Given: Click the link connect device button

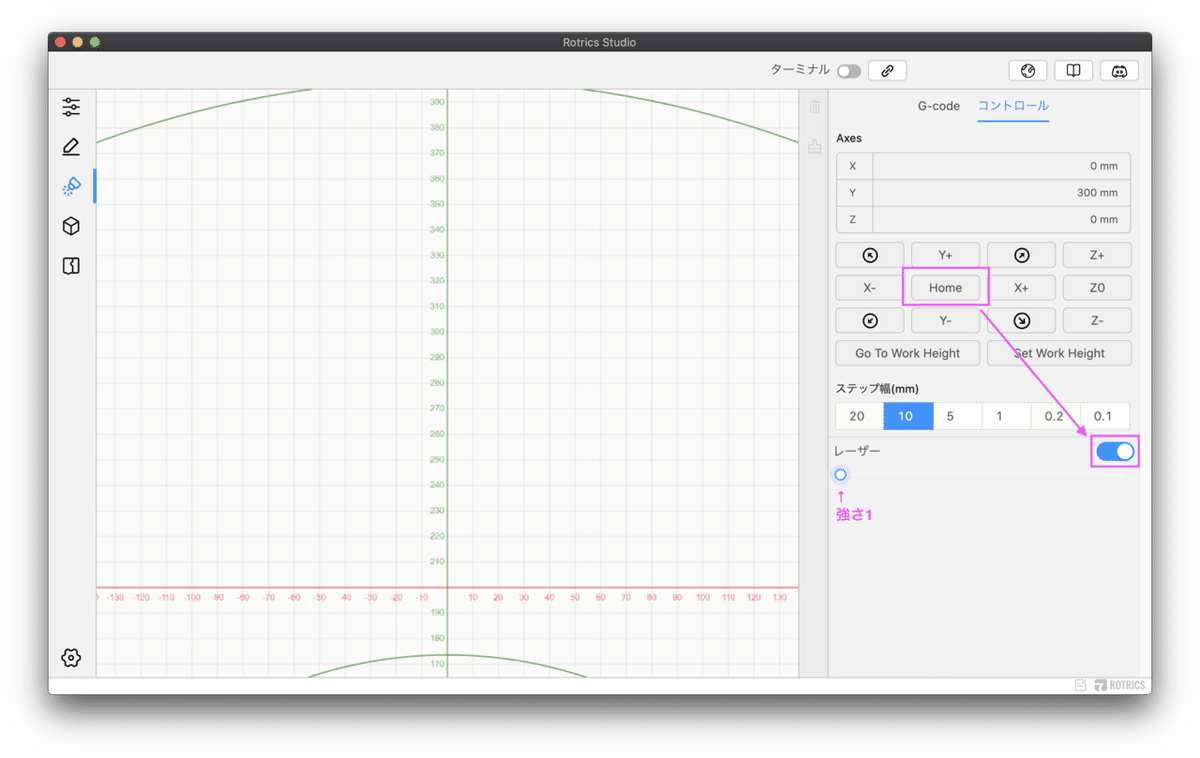Looking at the screenshot, I should click(x=887, y=70).
